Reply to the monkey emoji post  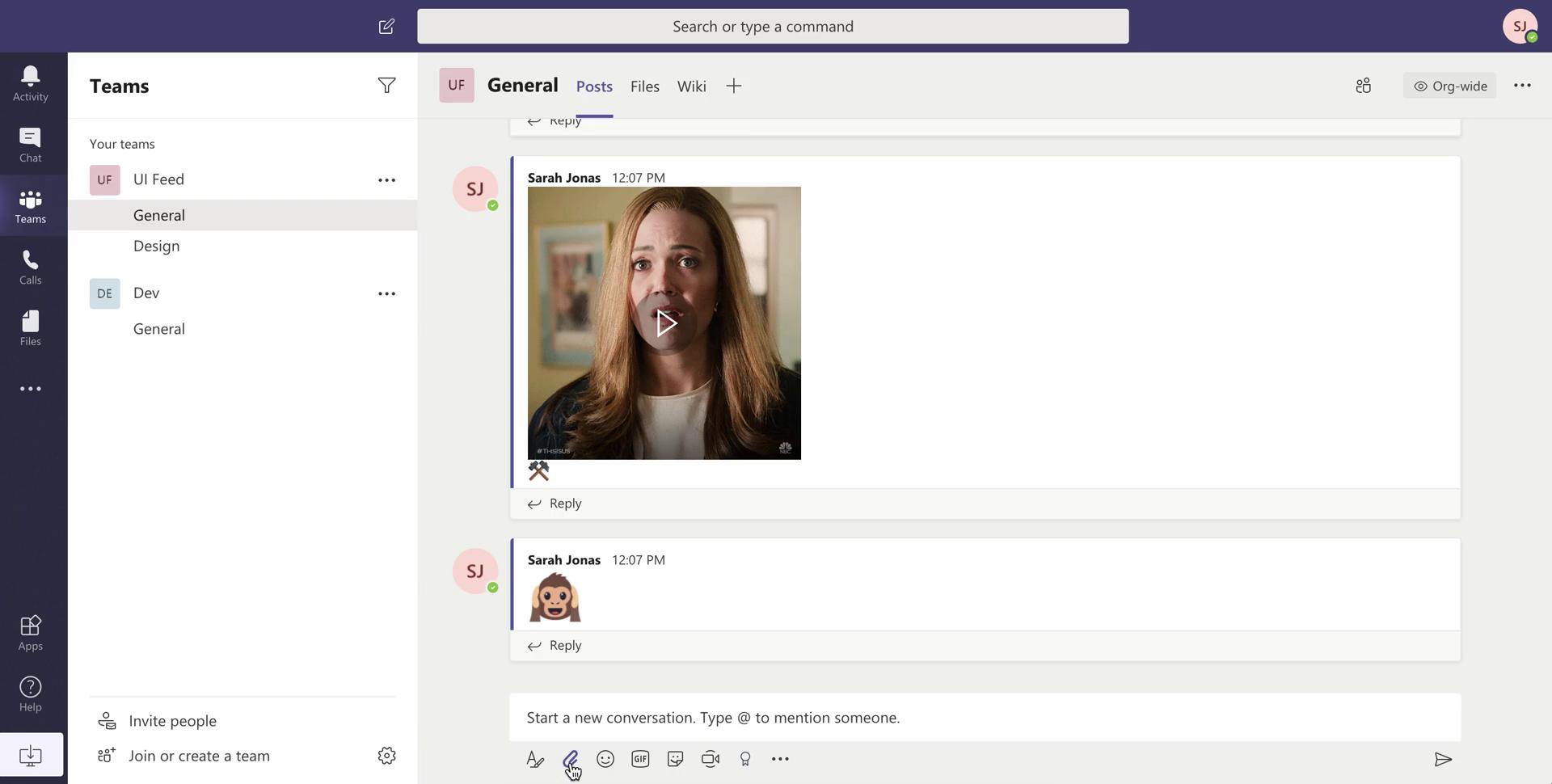555,646
